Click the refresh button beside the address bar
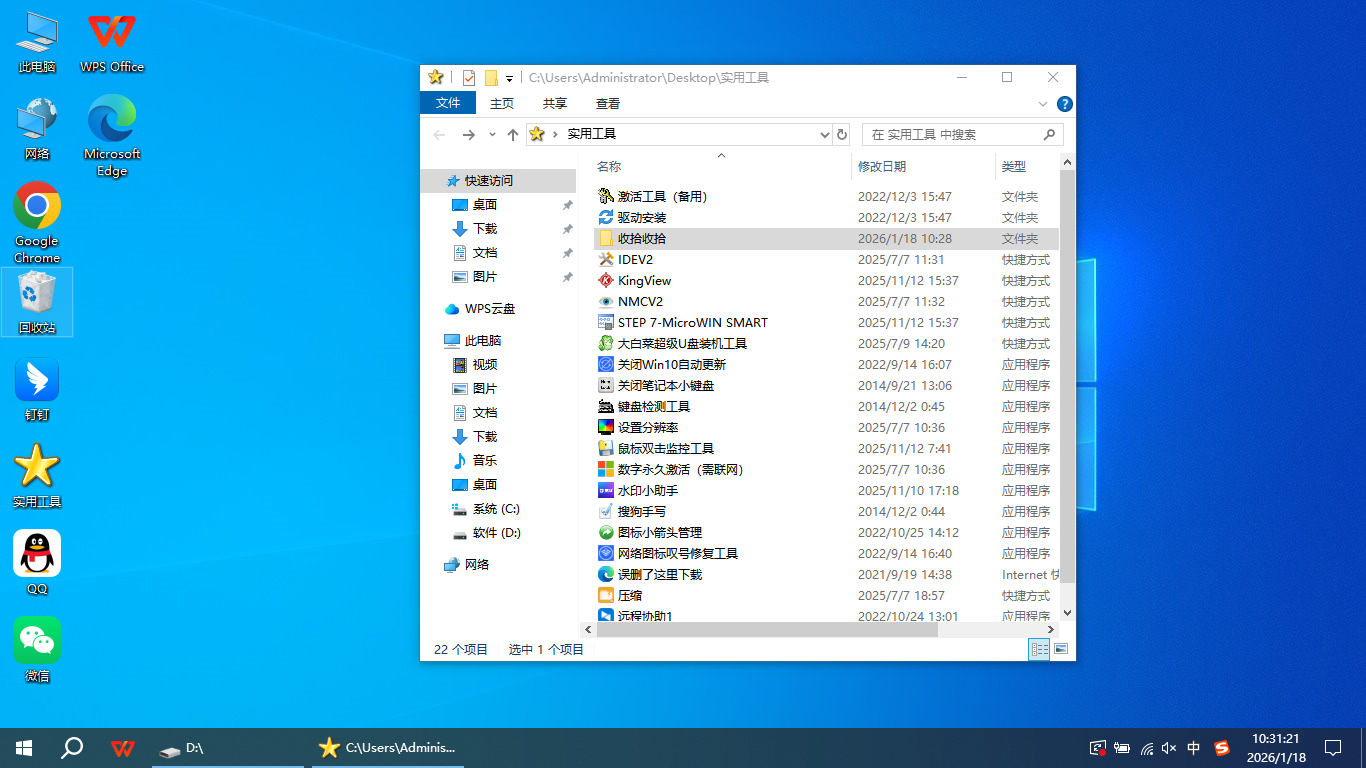The height and width of the screenshot is (768, 1366). 842,134
